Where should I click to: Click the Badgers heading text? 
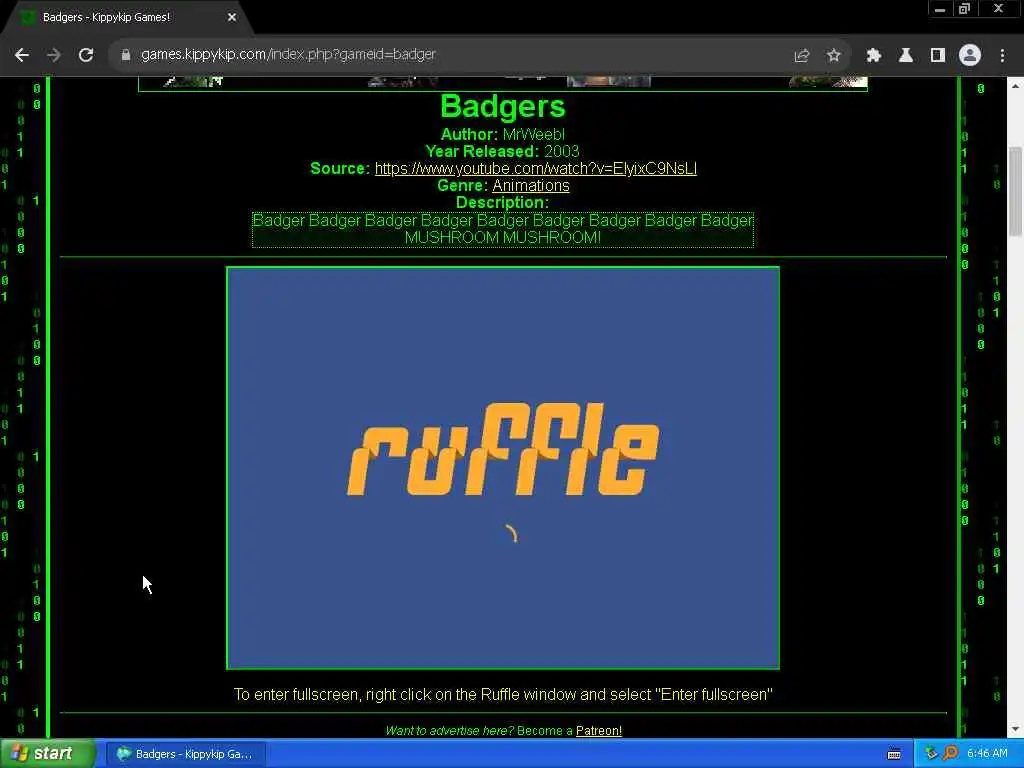click(x=503, y=106)
